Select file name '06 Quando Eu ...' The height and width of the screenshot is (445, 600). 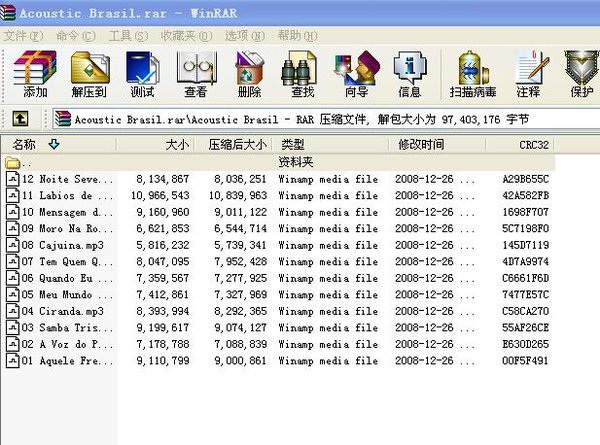coord(67,278)
